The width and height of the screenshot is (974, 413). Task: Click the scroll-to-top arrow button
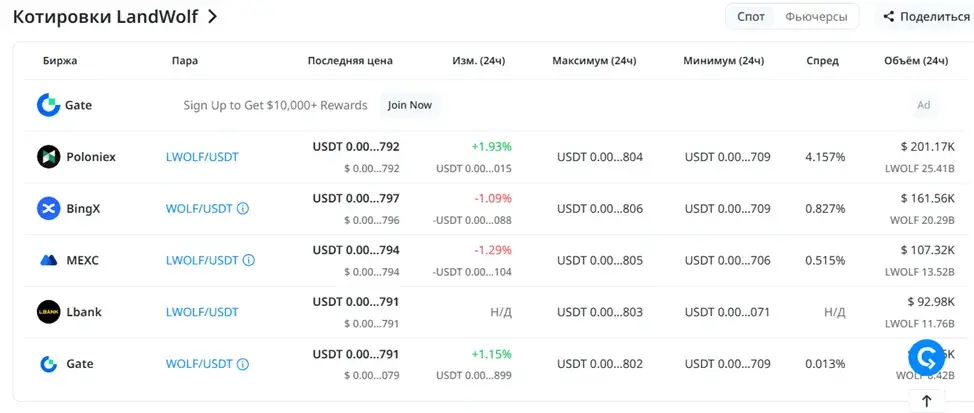point(926,401)
